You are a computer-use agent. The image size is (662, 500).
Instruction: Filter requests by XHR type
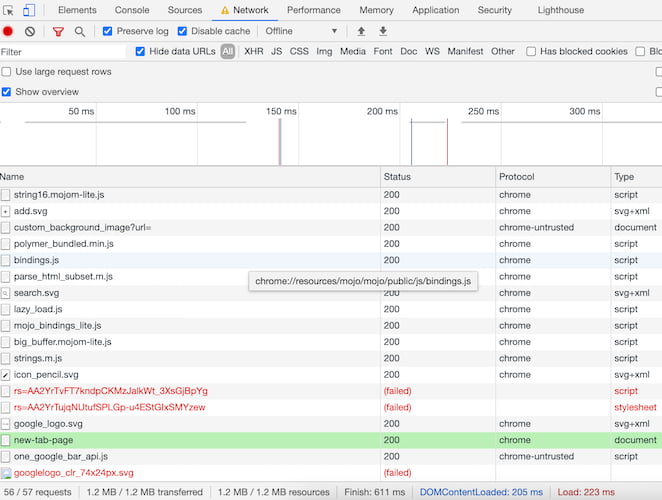click(254, 52)
